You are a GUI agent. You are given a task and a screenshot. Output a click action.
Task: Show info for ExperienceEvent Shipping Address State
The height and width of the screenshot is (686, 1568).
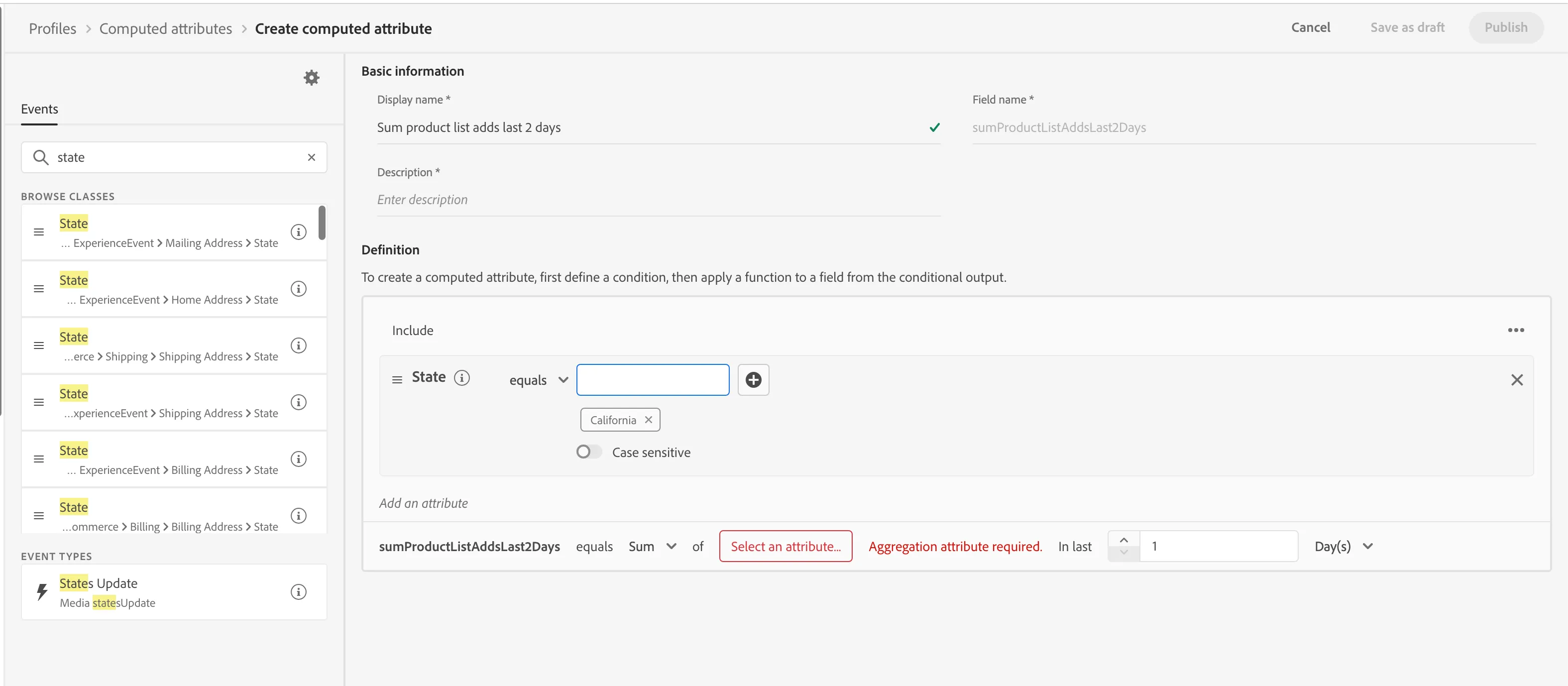coord(298,402)
